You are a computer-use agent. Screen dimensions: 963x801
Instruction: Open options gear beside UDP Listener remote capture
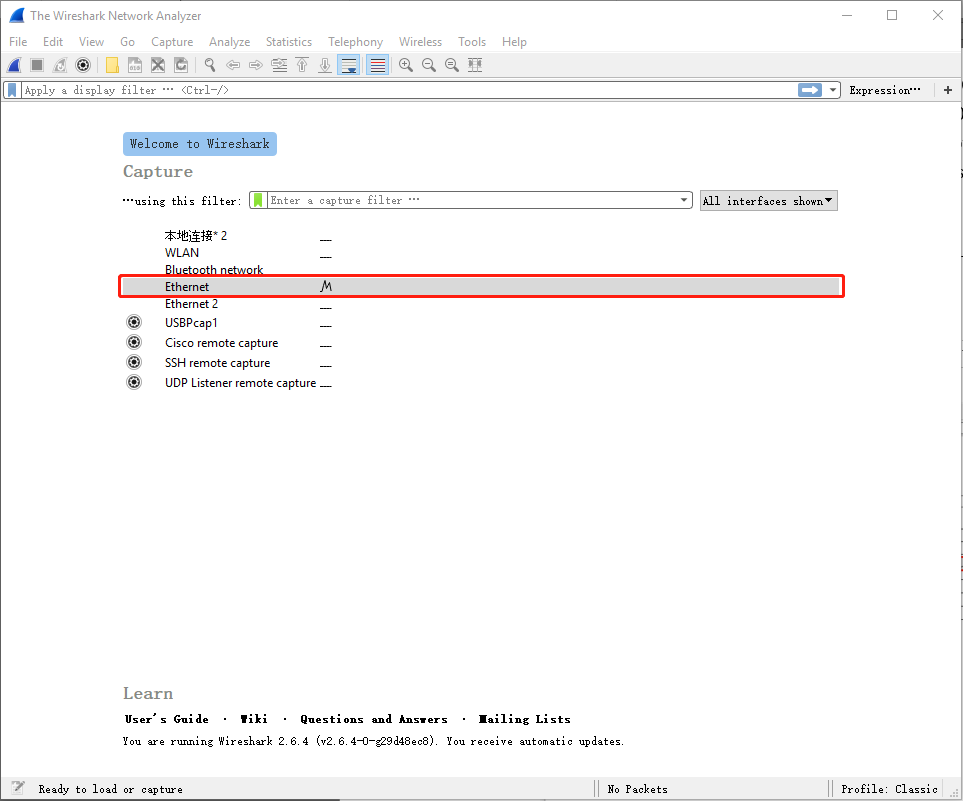134,382
